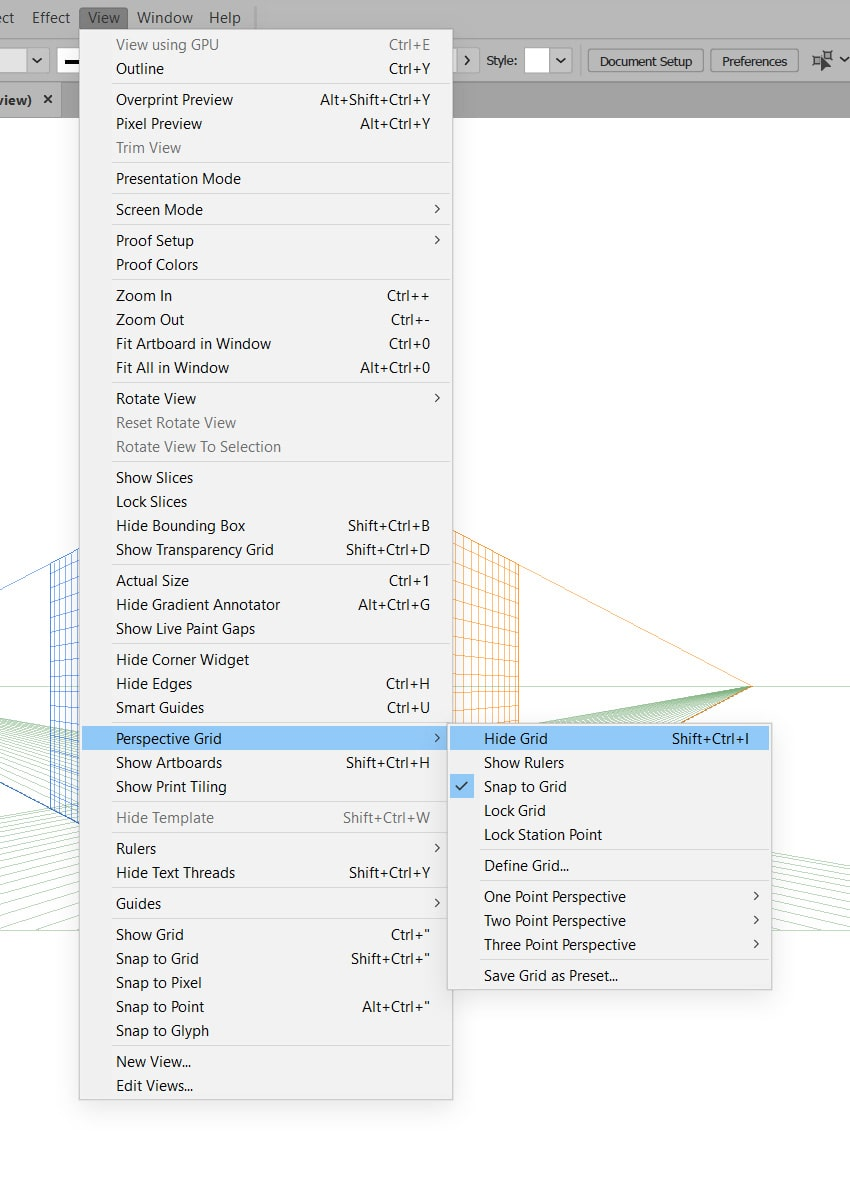Toggle Lock Station Point option
Image resolution: width=850 pixels, height=1180 pixels.
coord(609,835)
